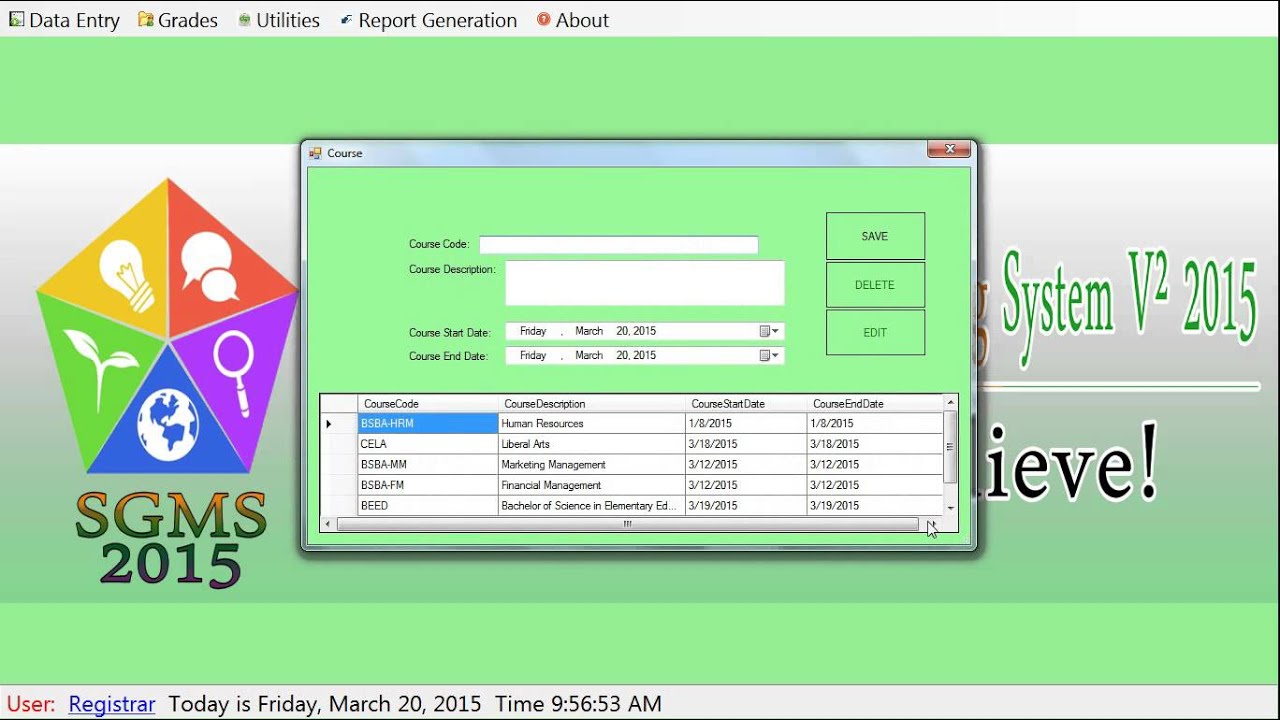
Task: Open the Grades menu
Action: tap(178, 20)
